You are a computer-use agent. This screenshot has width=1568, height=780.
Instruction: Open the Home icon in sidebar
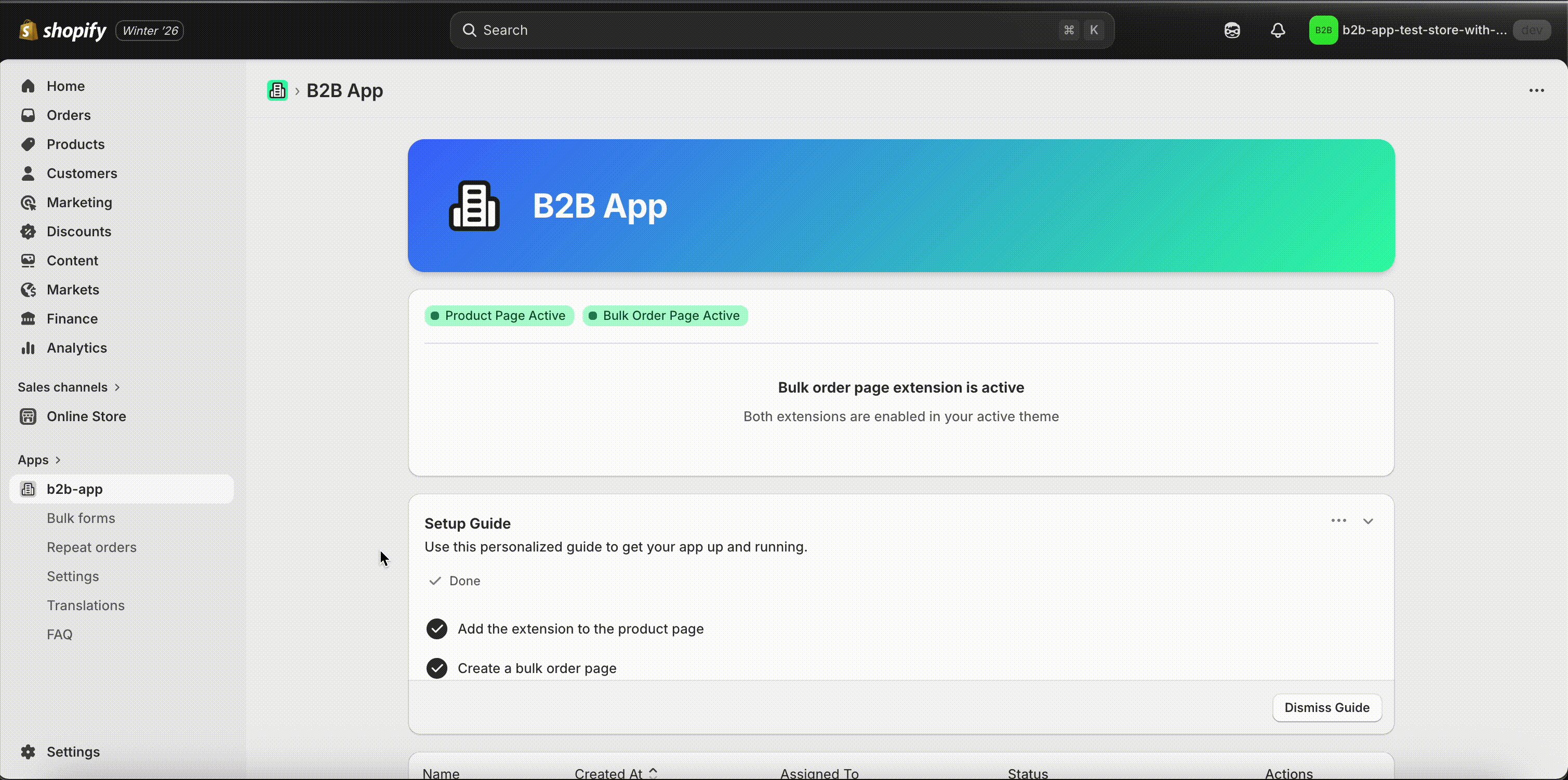point(28,86)
